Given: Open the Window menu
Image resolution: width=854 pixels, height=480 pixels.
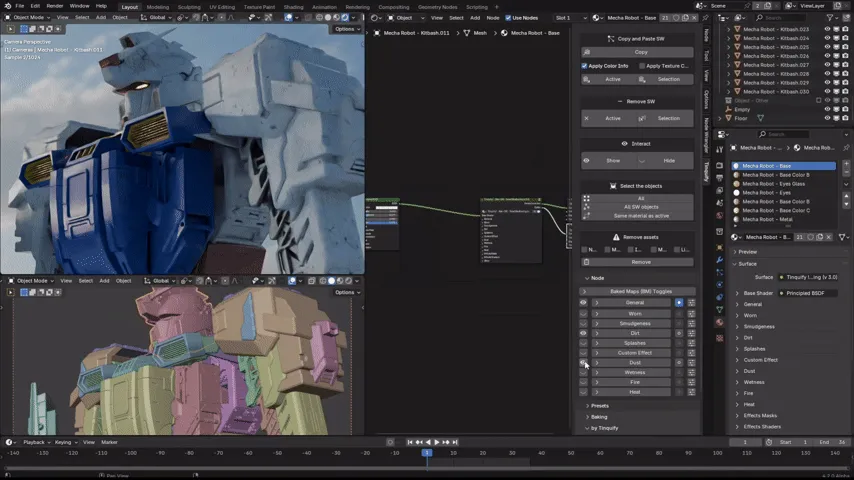Looking at the screenshot, I should pyautogui.click(x=79, y=6).
